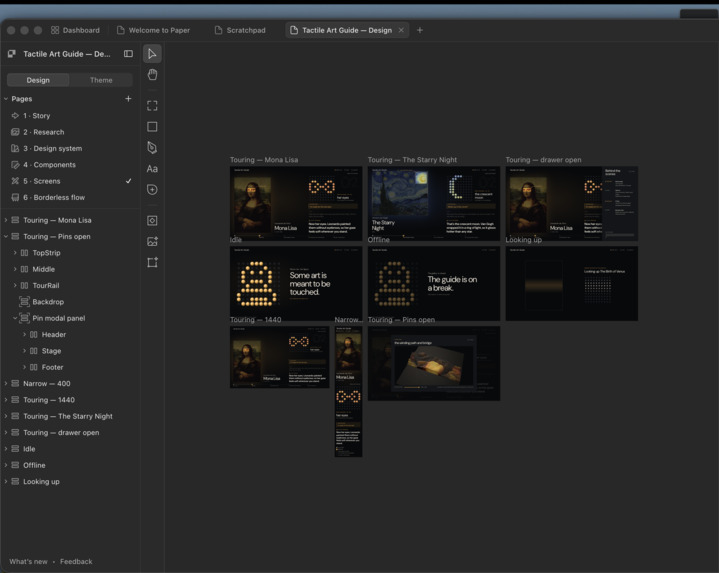This screenshot has height=573, width=719.
Task: Open the Dashboard tab
Action: (x=75, y=30)
